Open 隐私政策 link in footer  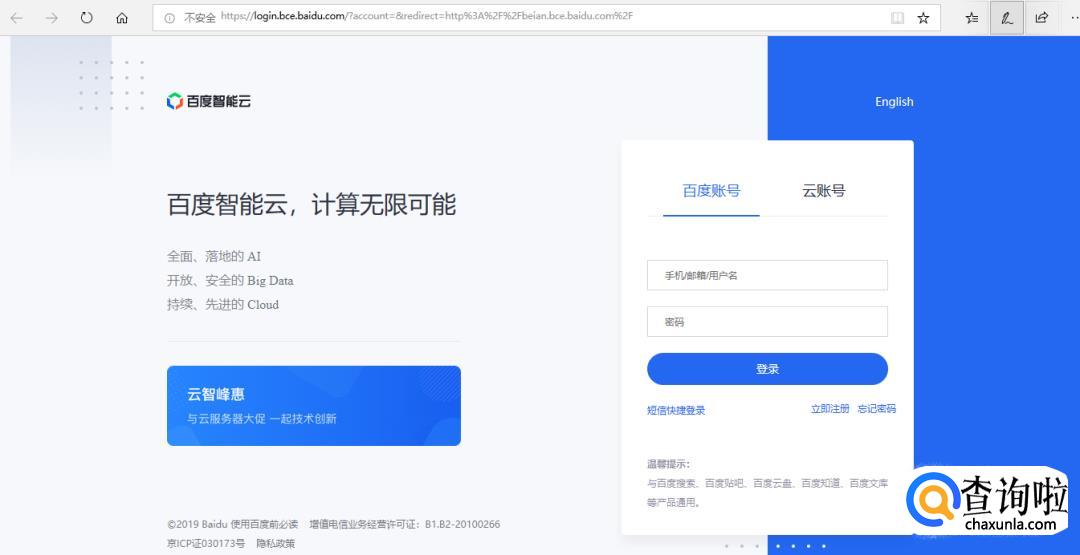(x=276, y=544)
